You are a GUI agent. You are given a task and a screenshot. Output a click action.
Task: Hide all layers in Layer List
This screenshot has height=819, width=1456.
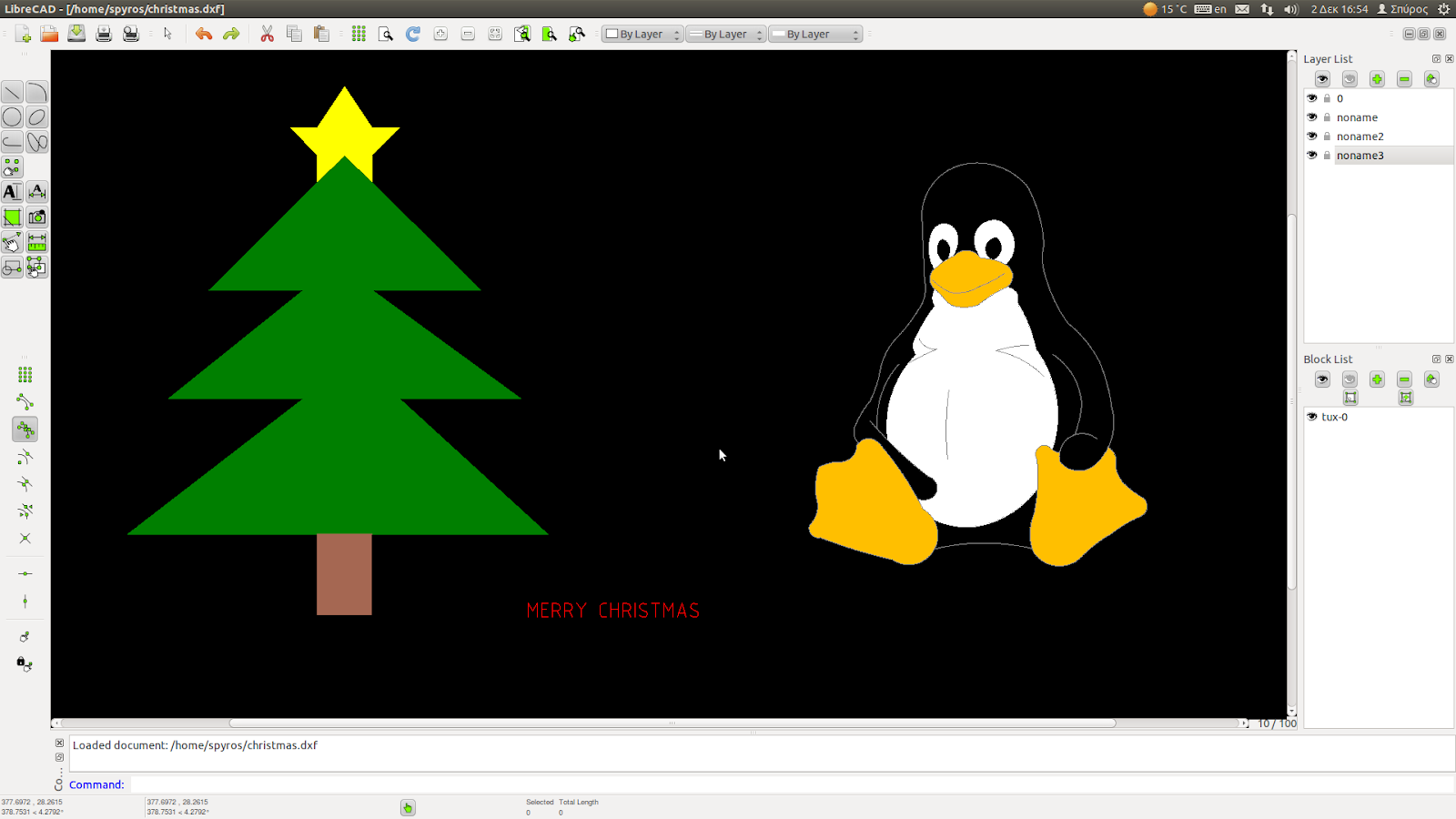click(x=1350, y=79)
